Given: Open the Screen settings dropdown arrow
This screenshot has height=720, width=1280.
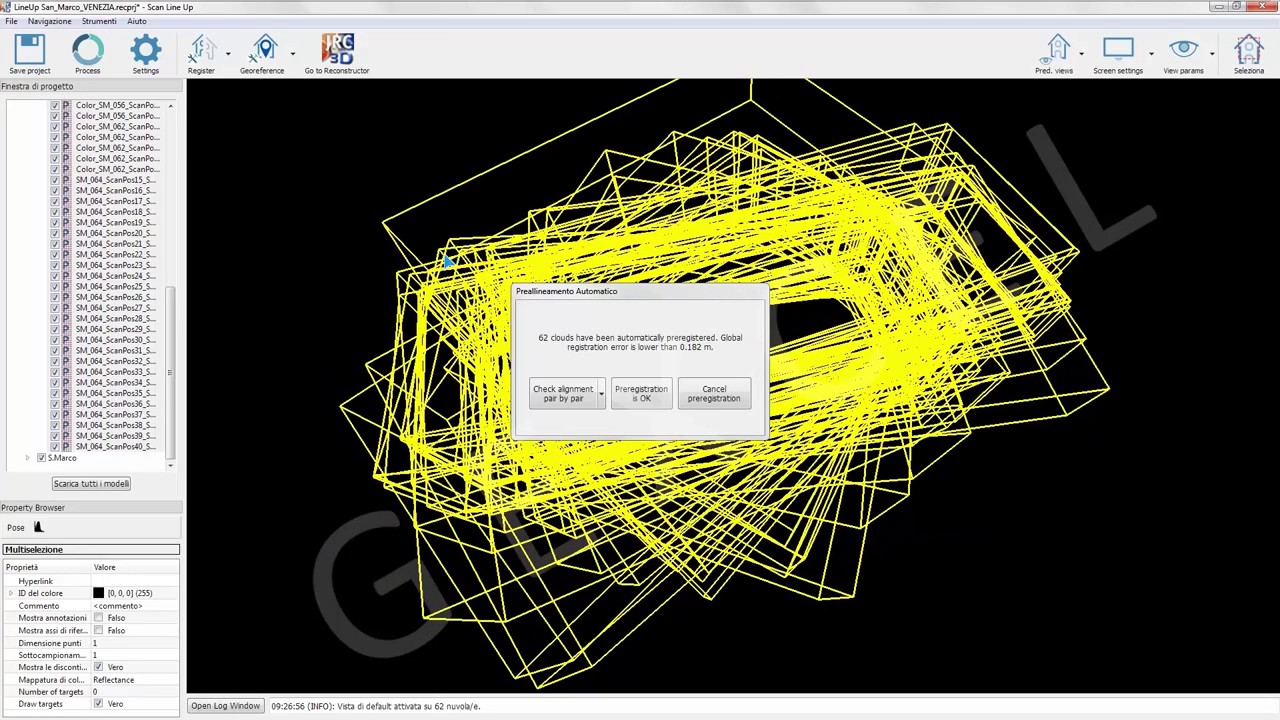Looking at the screenshot, I should click(1151, 53).
